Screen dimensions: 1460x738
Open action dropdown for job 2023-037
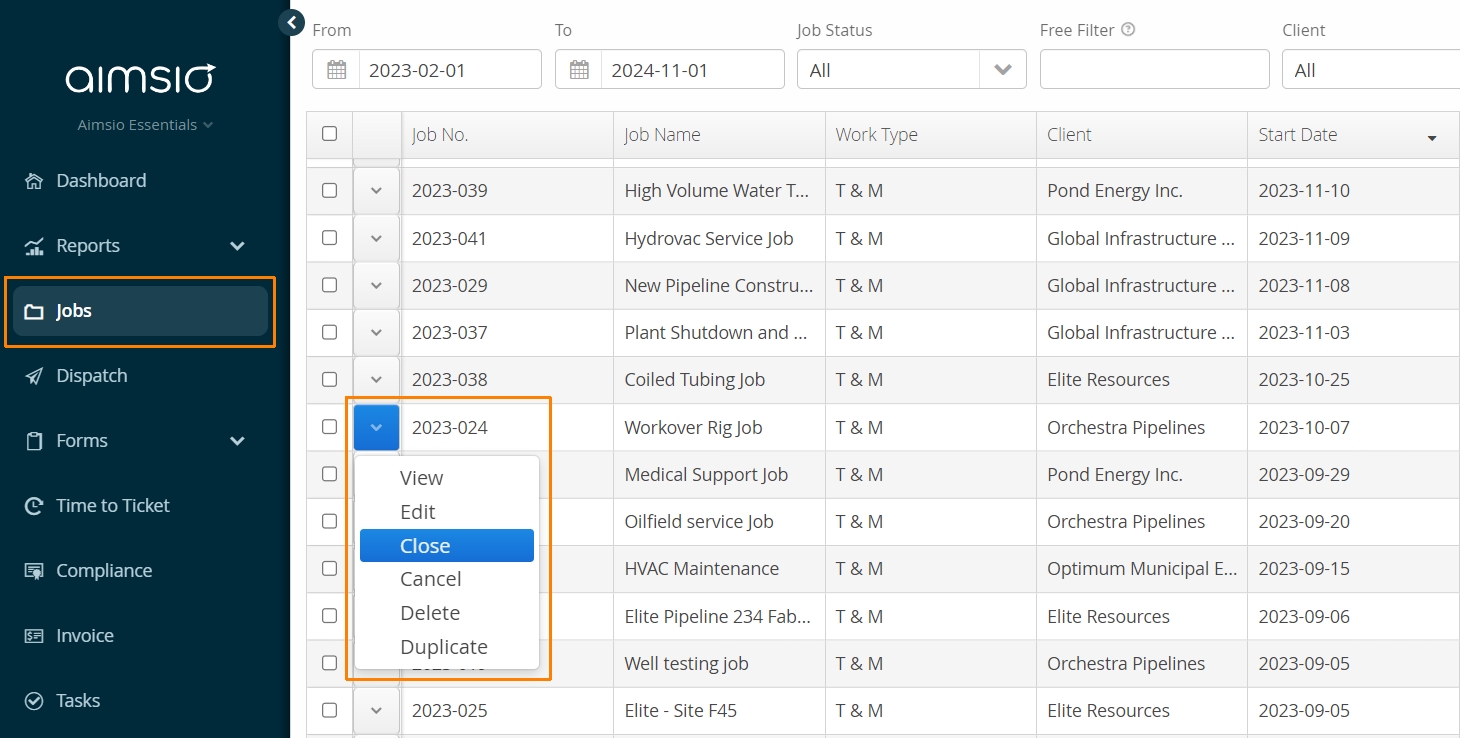click(376, 332)
